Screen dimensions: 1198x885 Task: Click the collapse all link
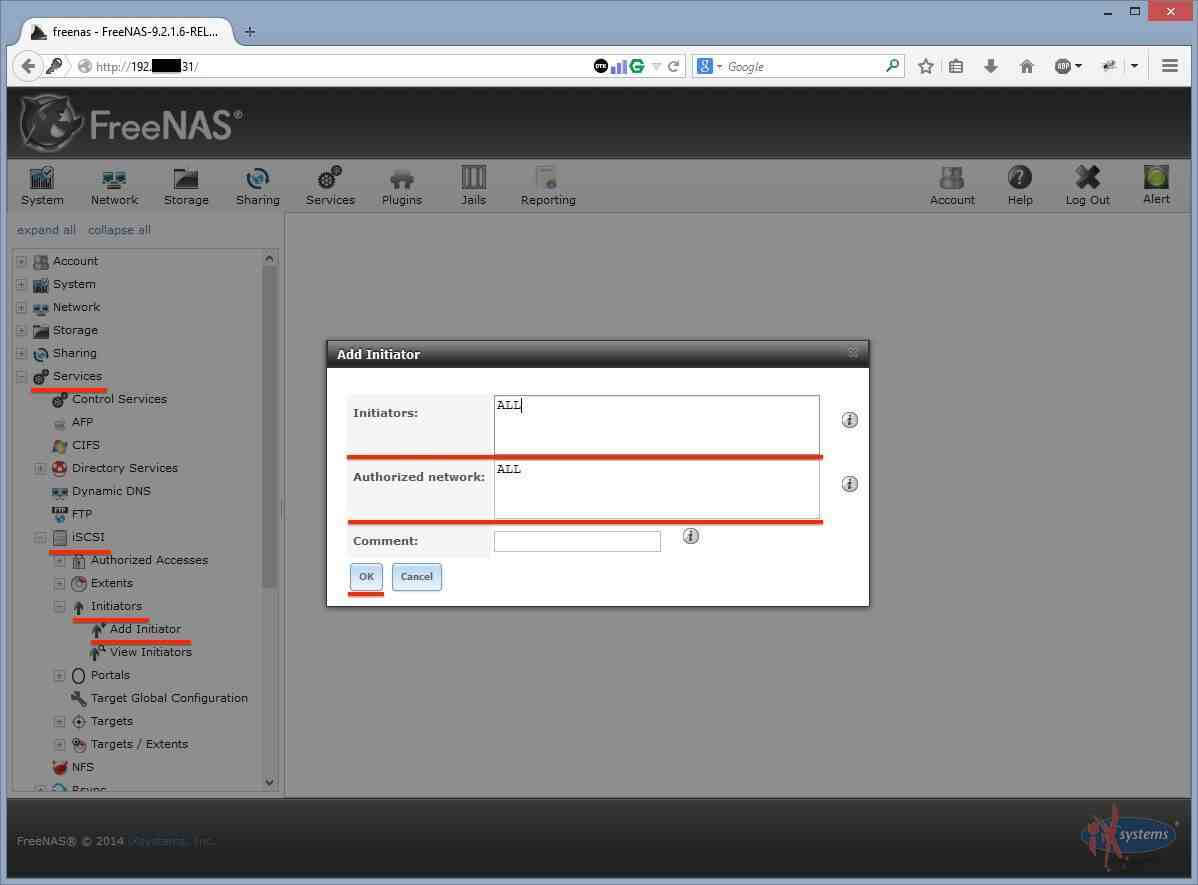coord(119,230)
